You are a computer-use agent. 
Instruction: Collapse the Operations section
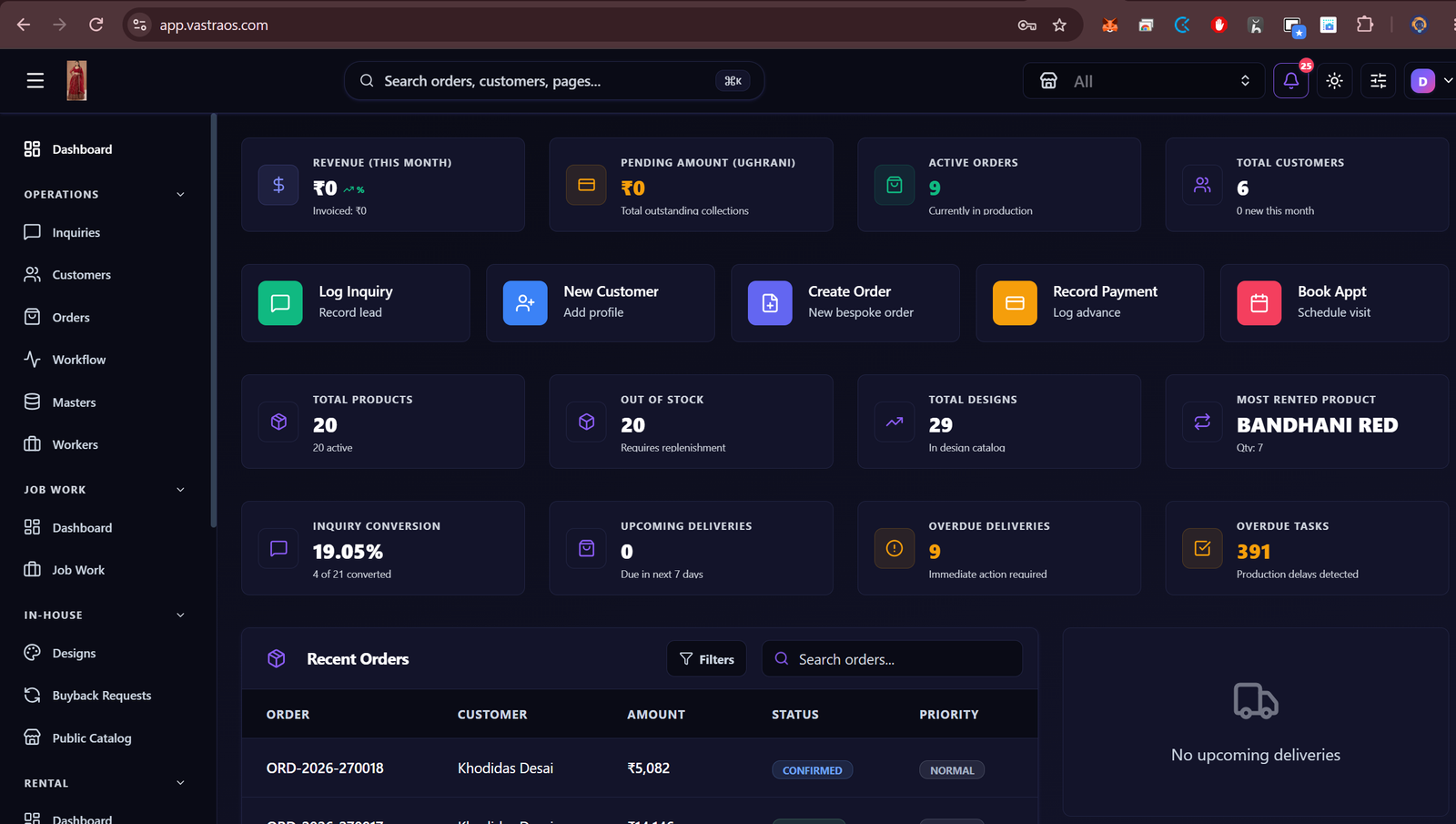180,194
